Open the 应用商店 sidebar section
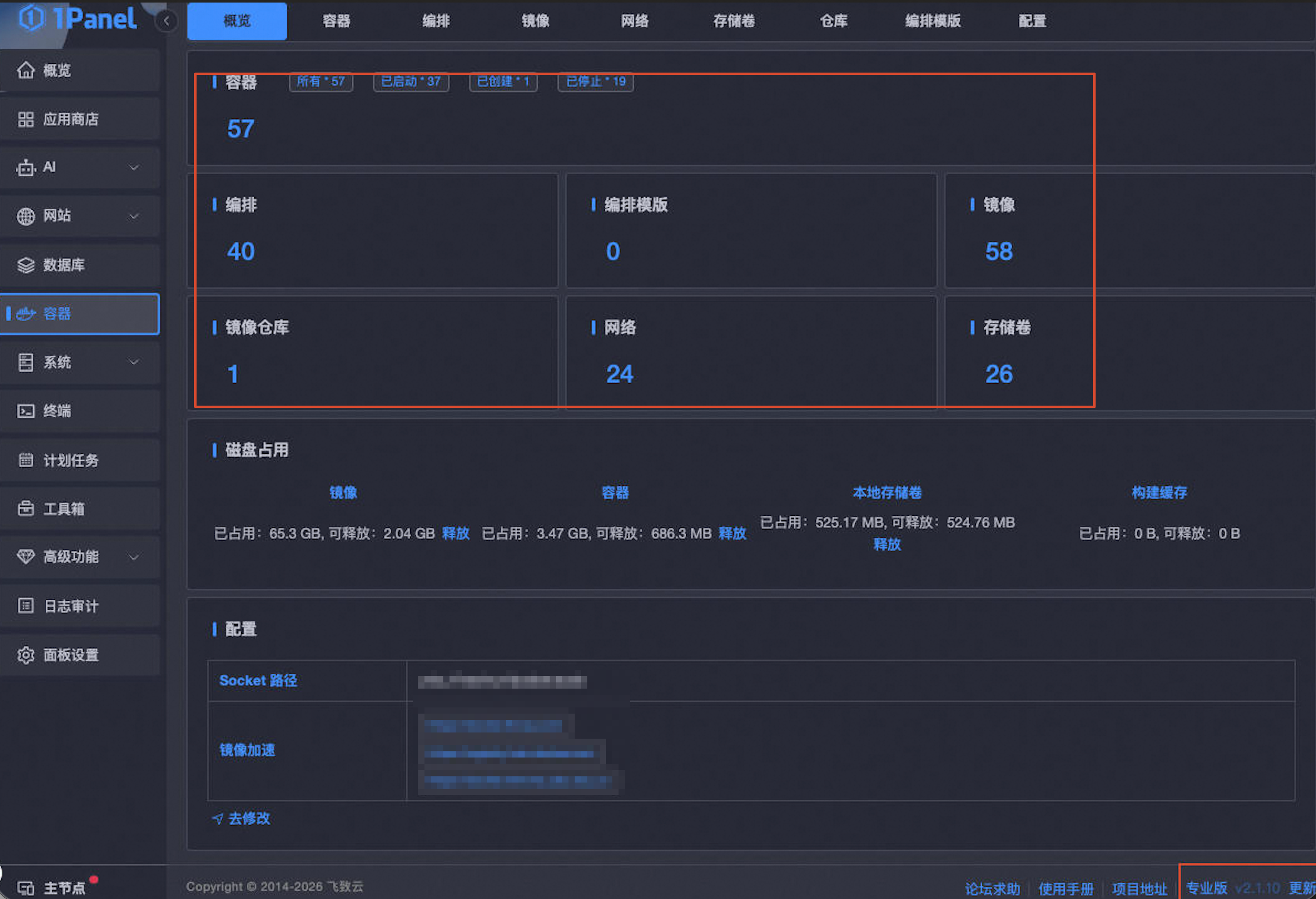Screen dimensions: 1316x899 (71, 118)
